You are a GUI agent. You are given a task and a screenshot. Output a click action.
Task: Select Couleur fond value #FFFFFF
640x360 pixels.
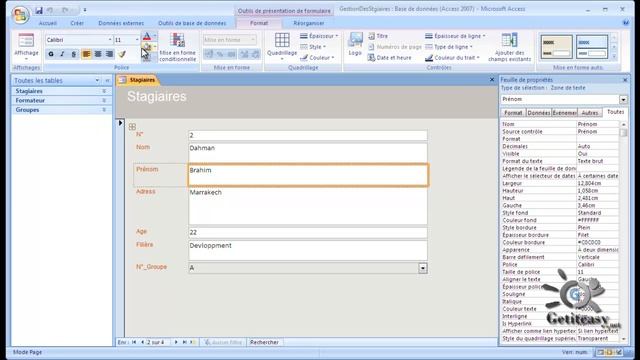pyautogui.click(x=597, y=220)
